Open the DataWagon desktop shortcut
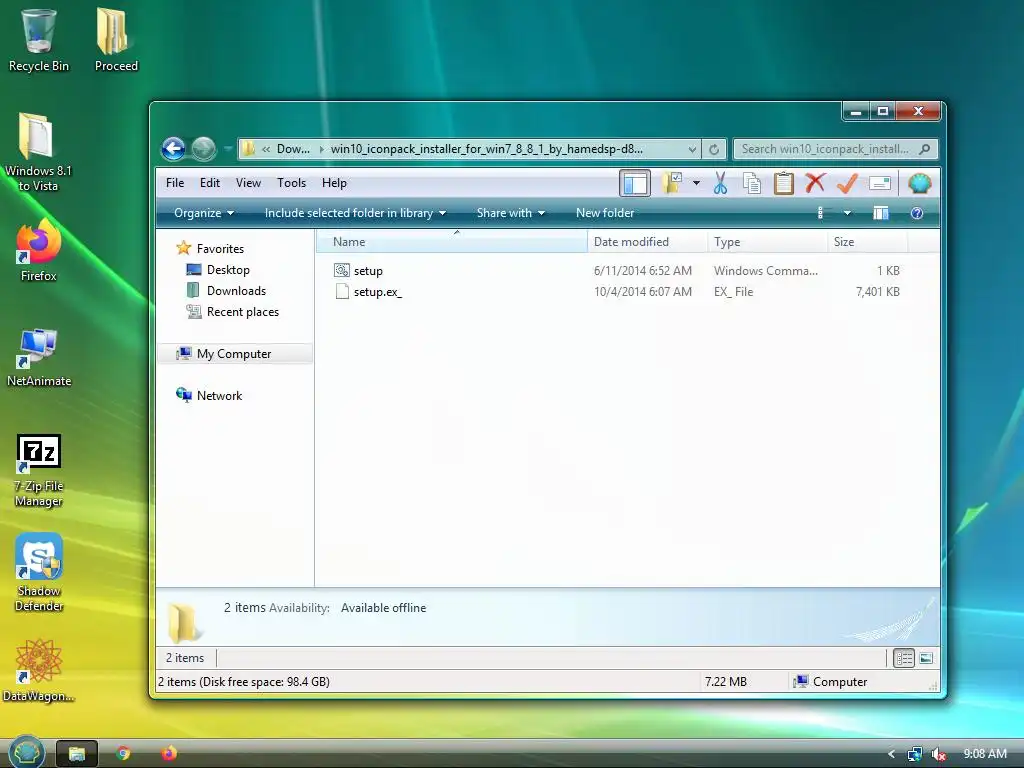Screen dimensions: 1024x768 point(39,671)
